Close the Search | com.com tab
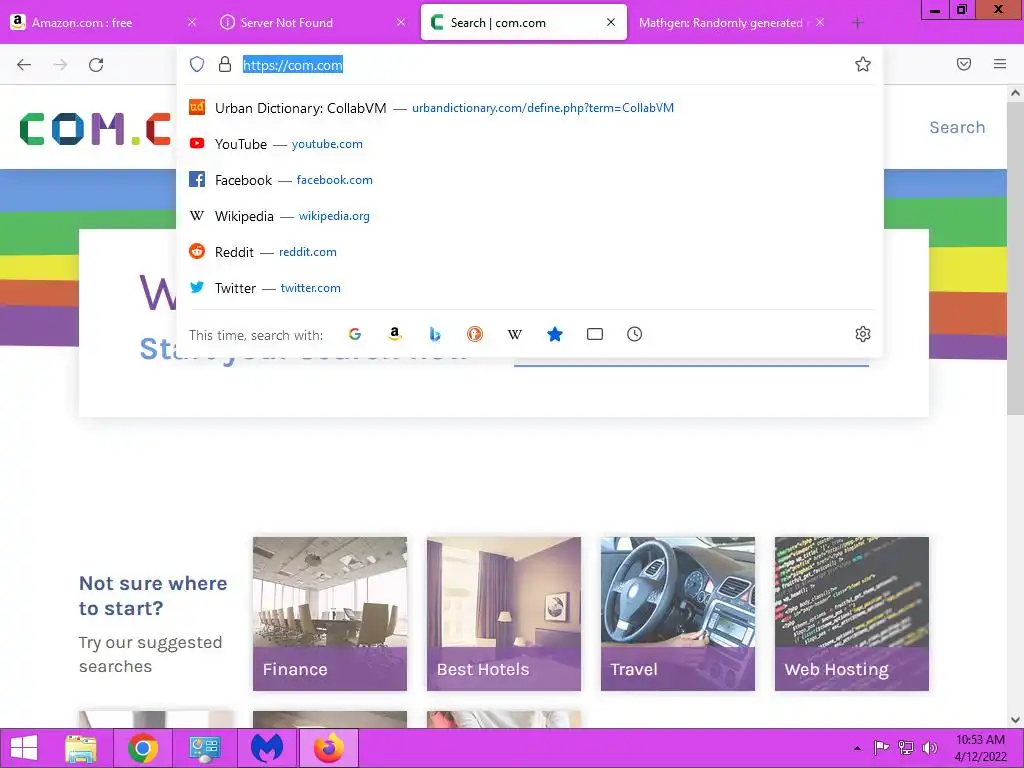 click(x=611, y=22)
